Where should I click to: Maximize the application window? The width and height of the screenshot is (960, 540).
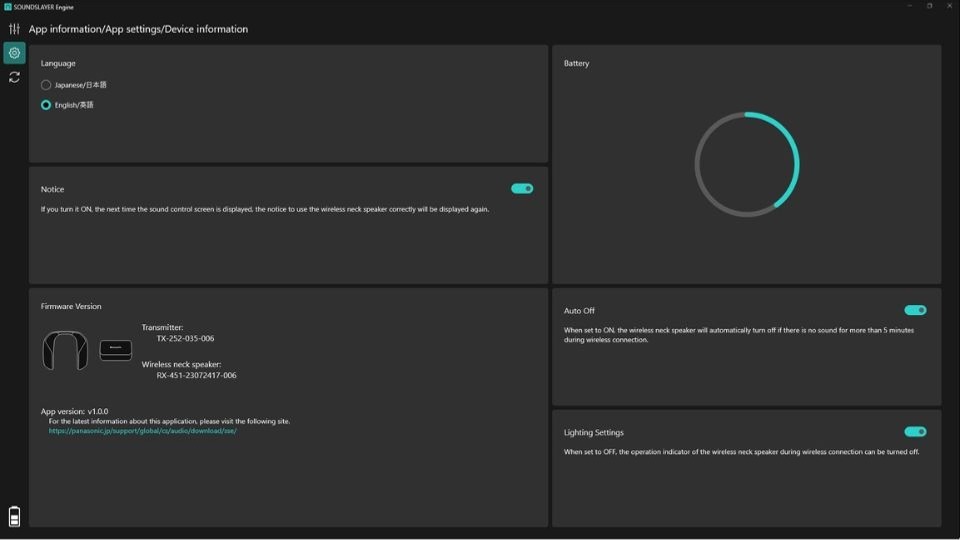[930, 6]
